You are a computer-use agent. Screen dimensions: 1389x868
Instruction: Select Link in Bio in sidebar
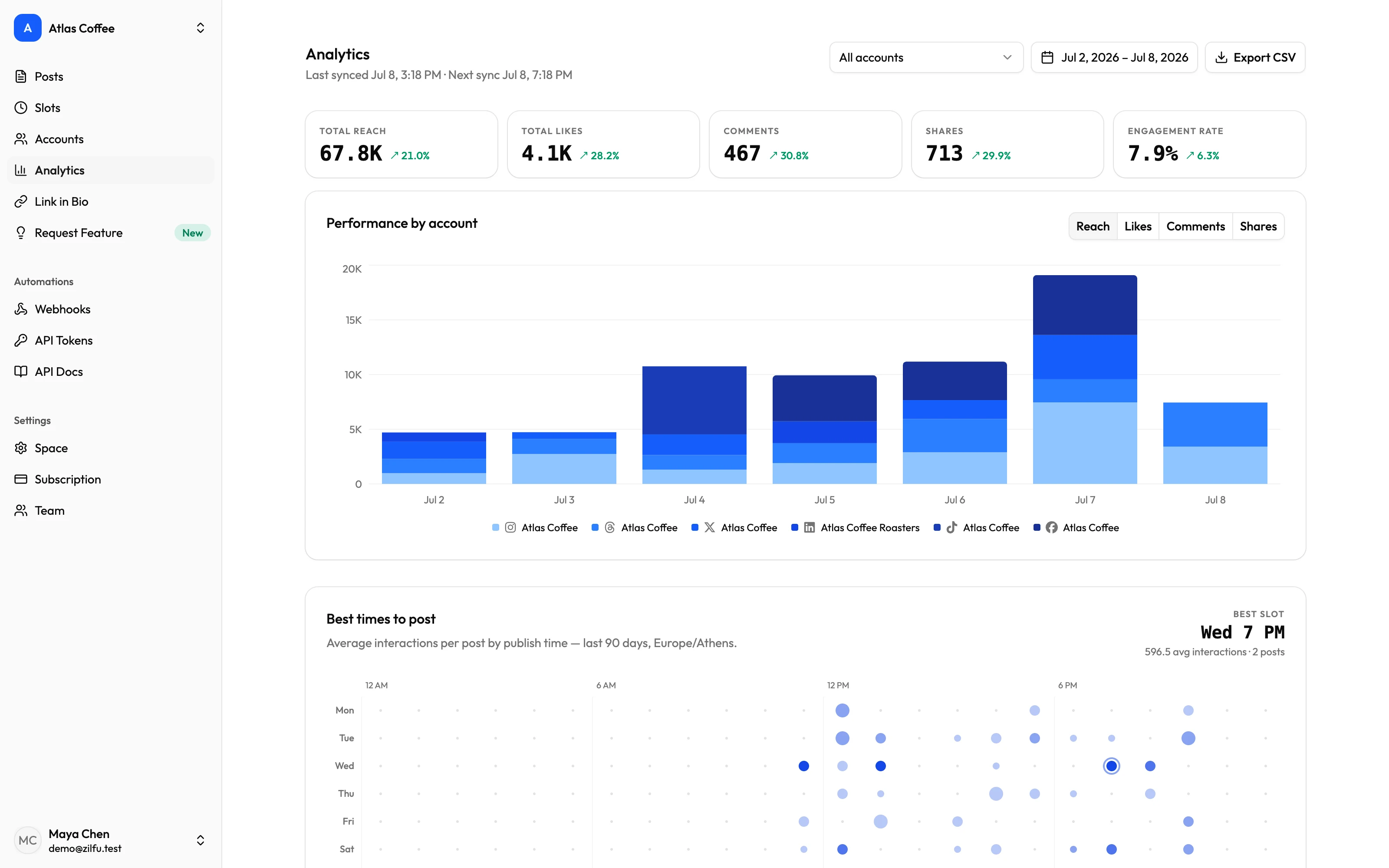point(111,201)
